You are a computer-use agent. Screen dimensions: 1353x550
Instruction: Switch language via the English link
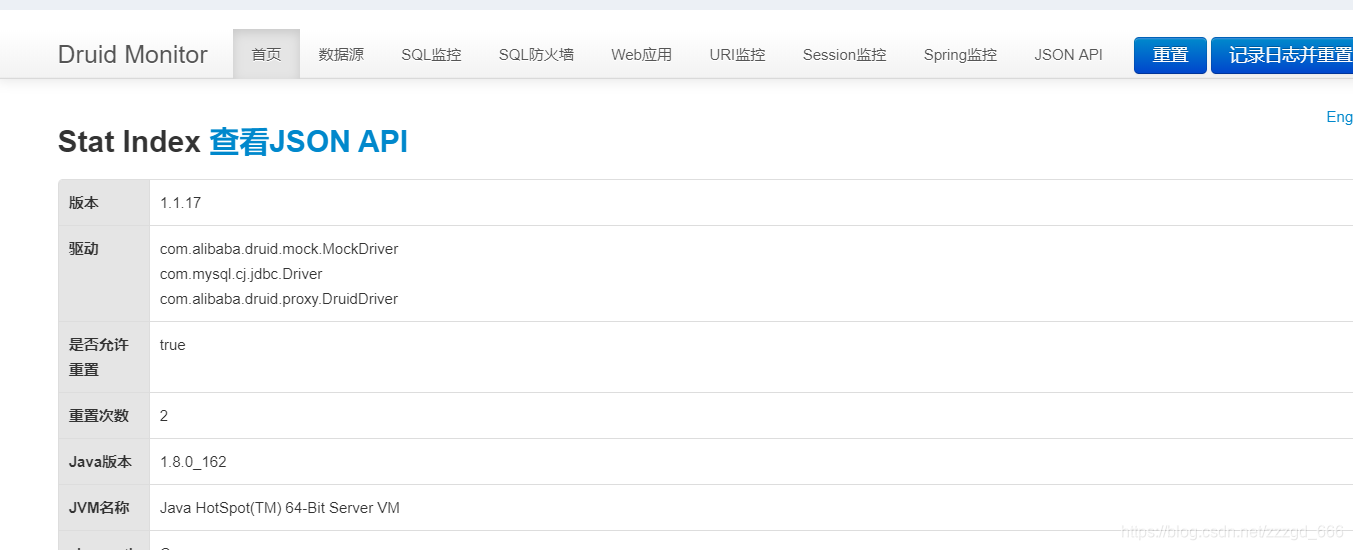tap(1340, 117)
